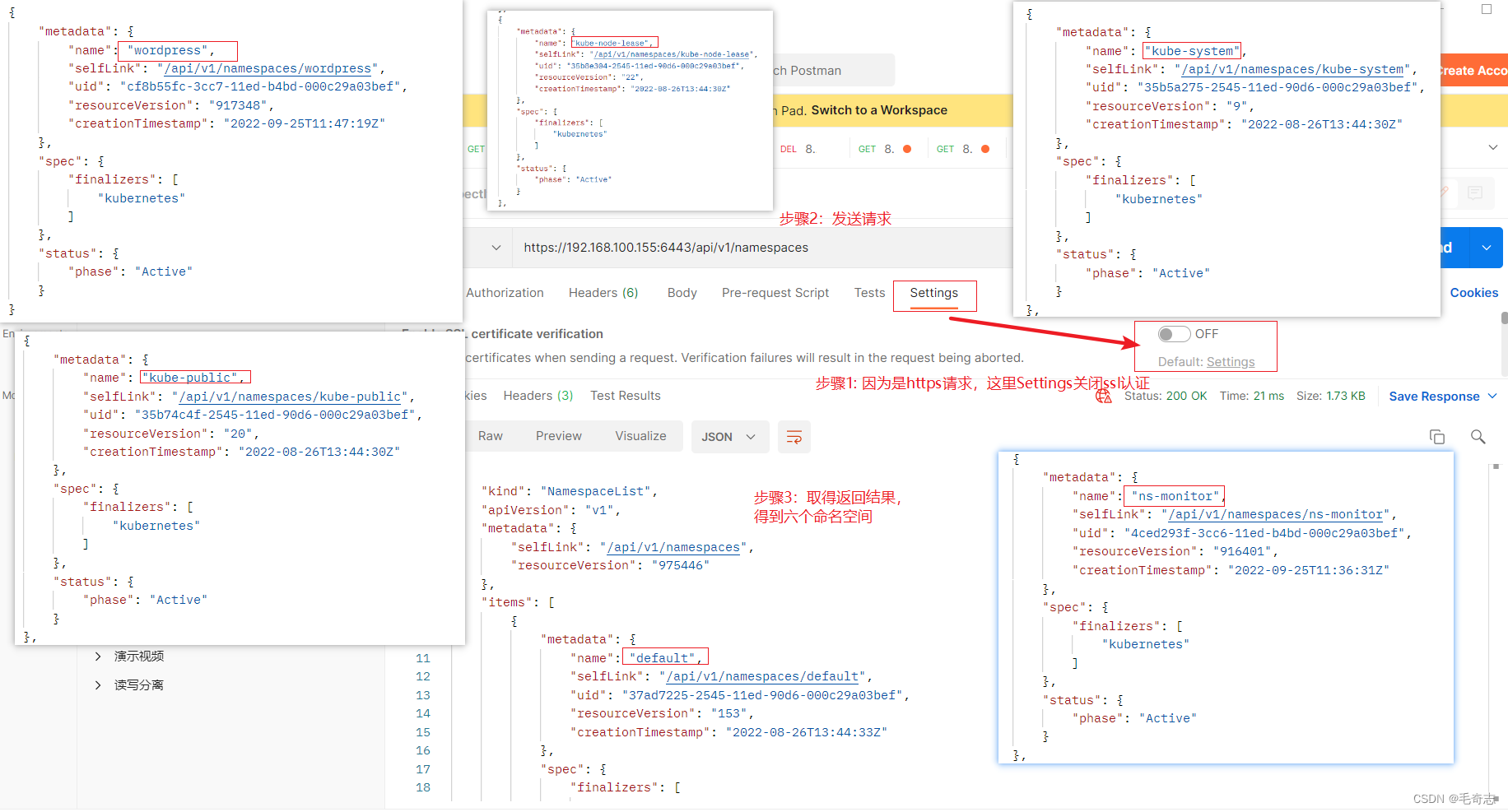
Task: Click the network globe icon beside Status
Action: 1103,397
